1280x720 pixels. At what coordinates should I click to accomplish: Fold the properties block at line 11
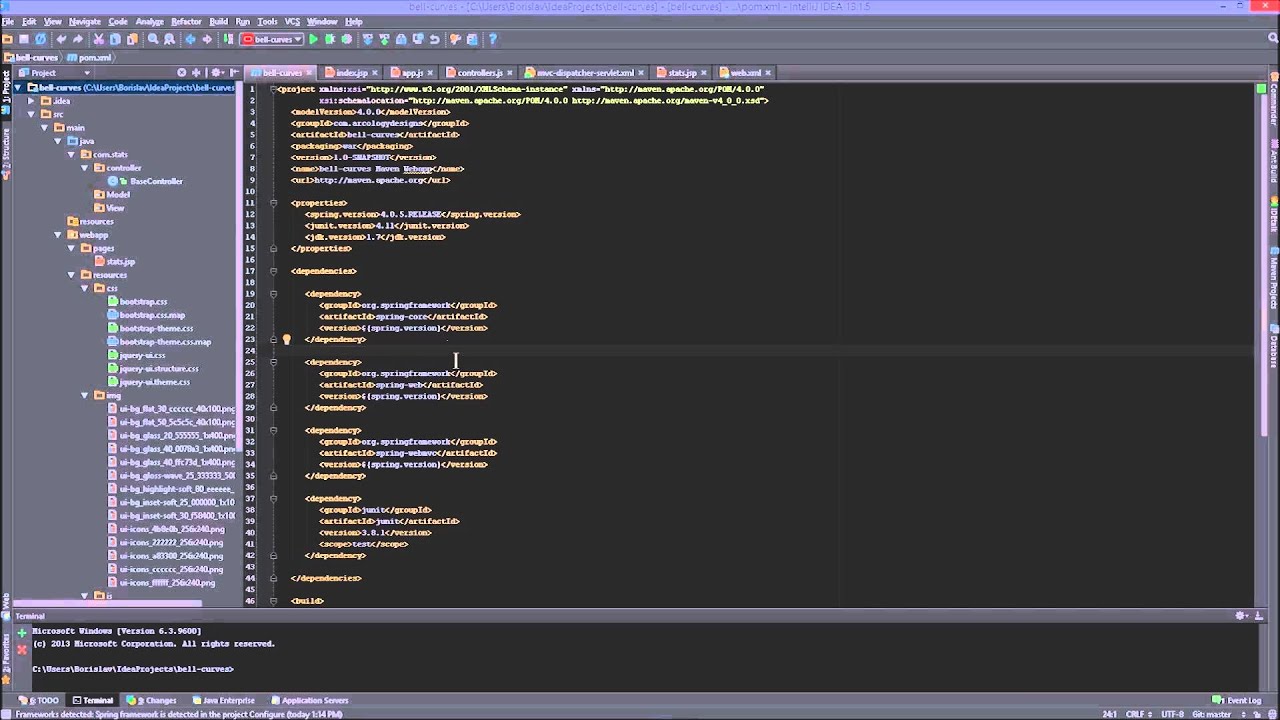pos(274,203)
